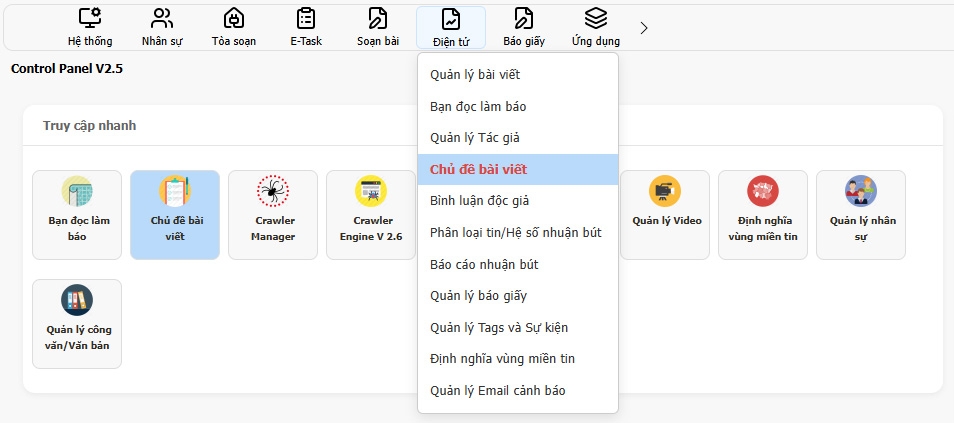The width and height of the screenshot is (954, 423).
Task: Open the Tòa soạn toolbar icon
Action: tap(234, 27)
